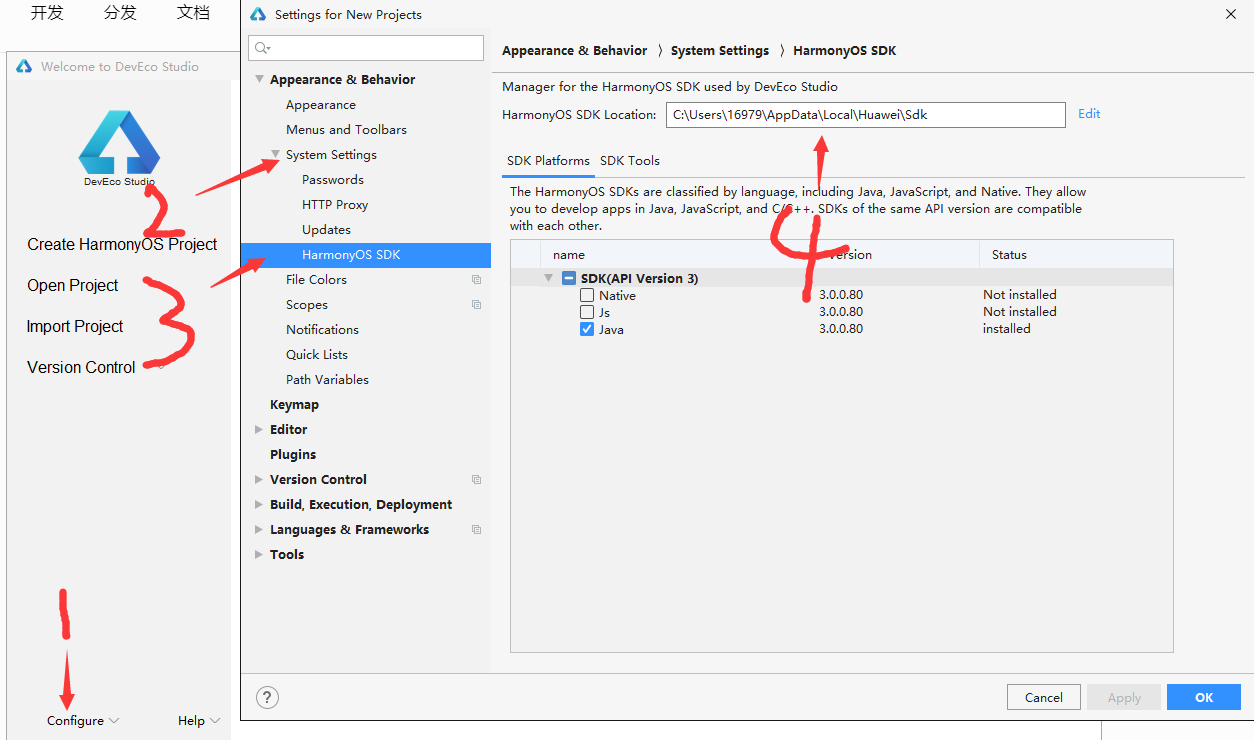Screen dimensions: 1254x740
Task: Click Create HarmonyOS Project
Action: (x=122, y=245)
